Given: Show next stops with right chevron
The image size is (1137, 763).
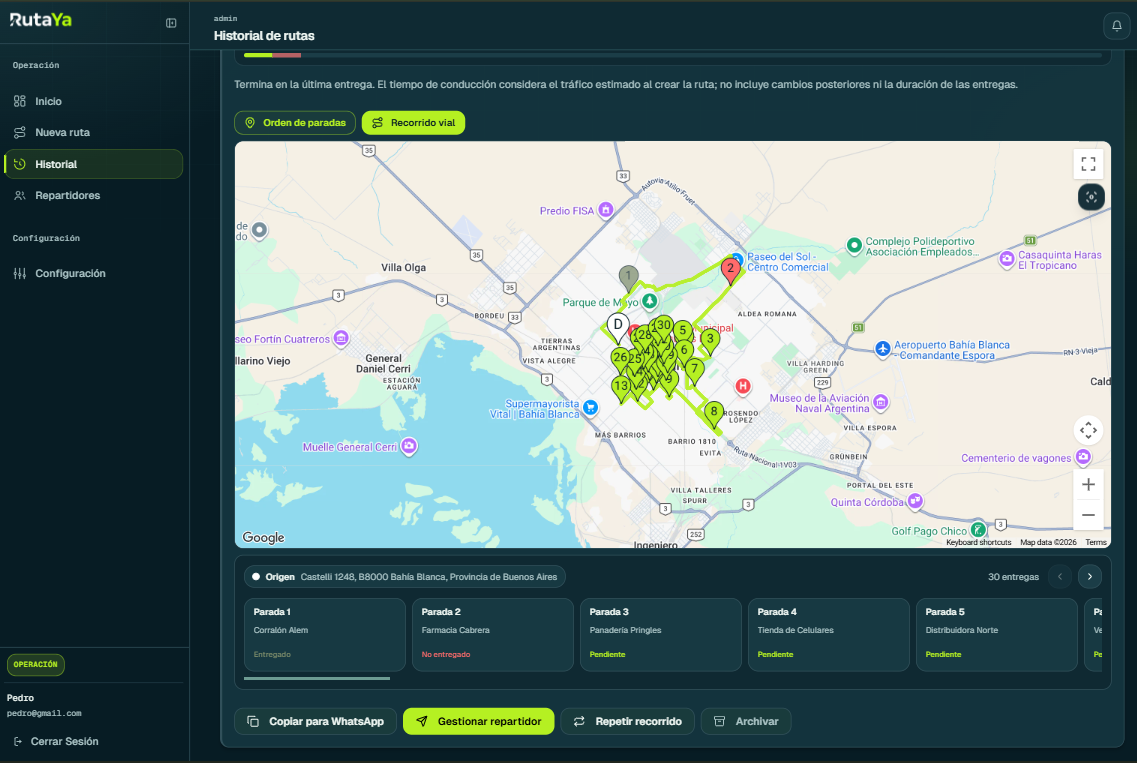Looking at the screenshot, I should click(1089, 577).
